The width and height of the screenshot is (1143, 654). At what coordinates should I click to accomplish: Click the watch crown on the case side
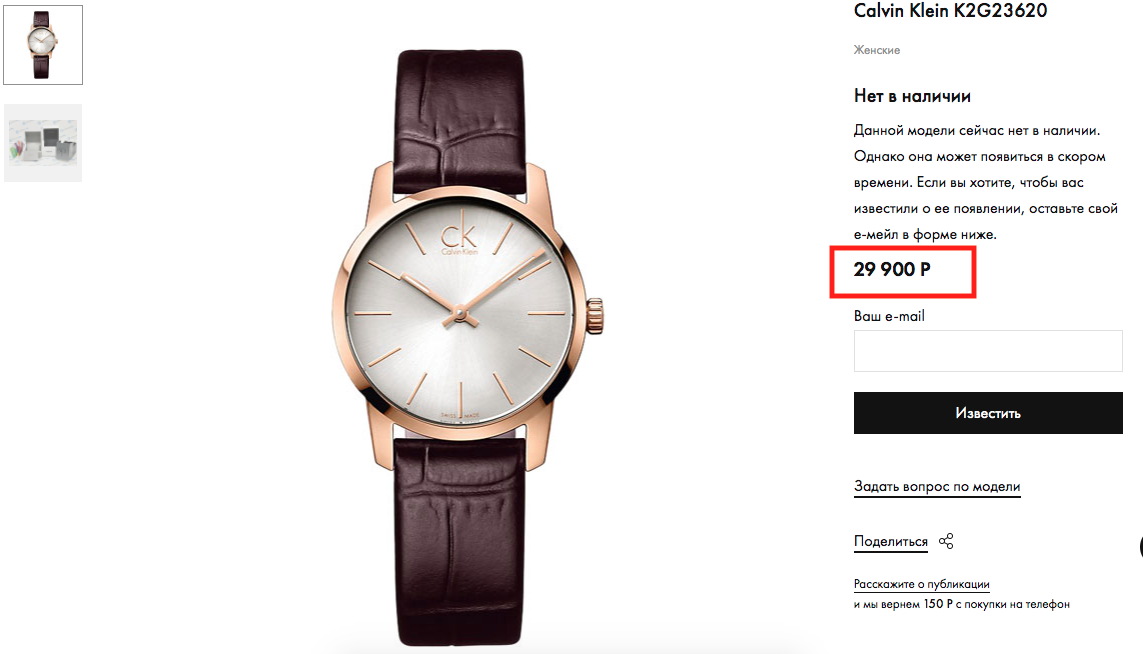point(595,313)
